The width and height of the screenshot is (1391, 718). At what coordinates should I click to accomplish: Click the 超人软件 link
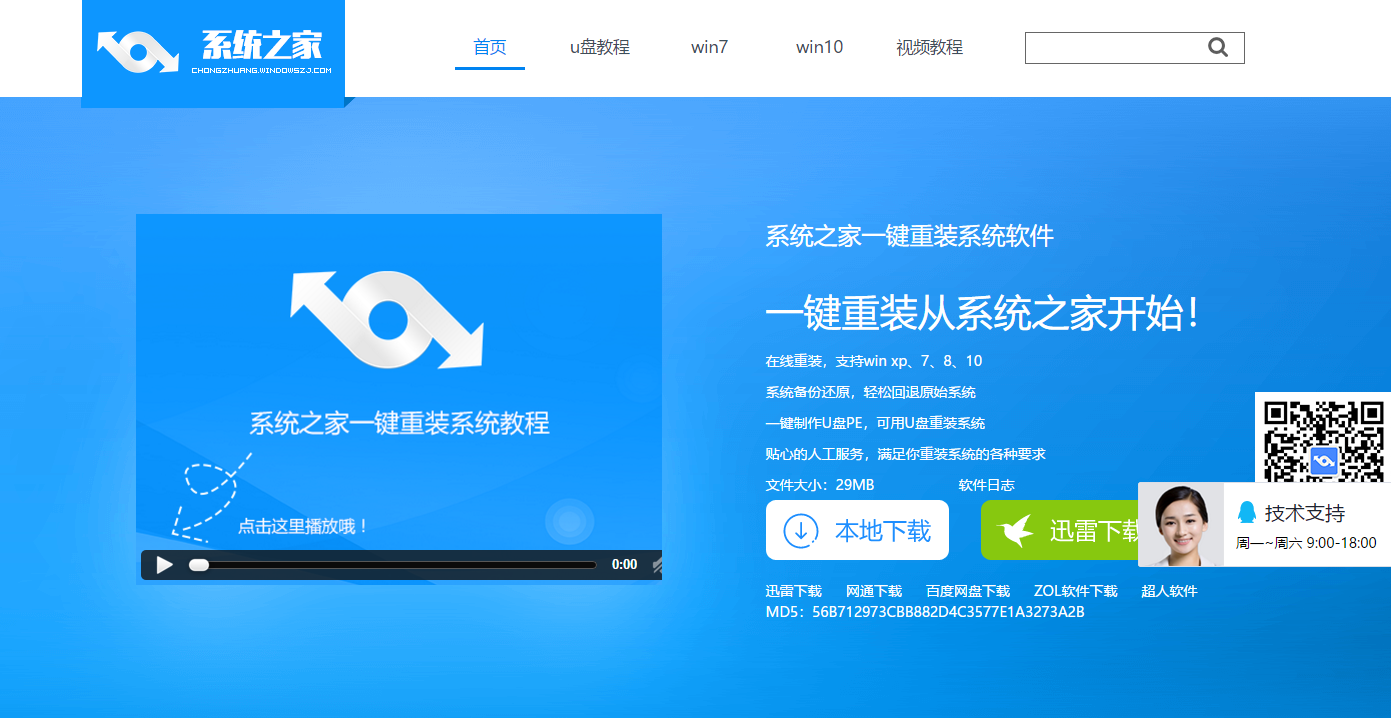pos(1170,591)
